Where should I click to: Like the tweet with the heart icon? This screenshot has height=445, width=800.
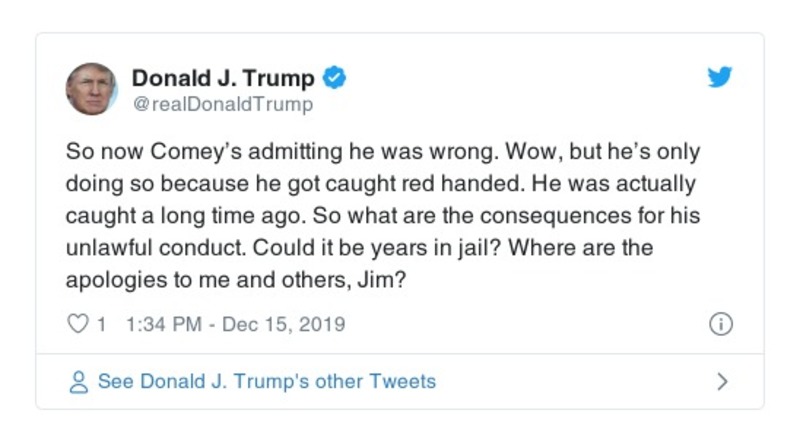76,324
